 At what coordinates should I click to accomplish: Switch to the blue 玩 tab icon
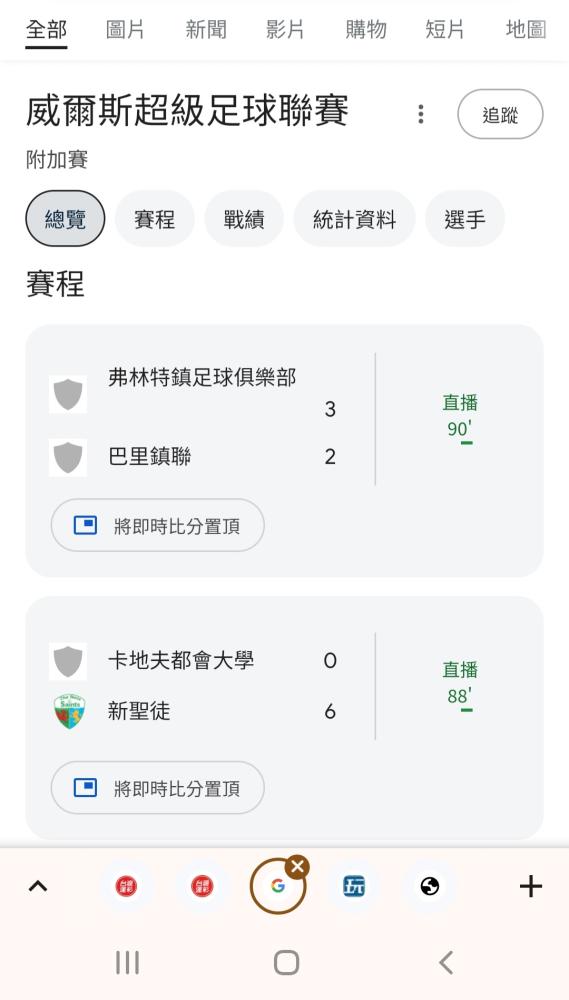[354, 886]
